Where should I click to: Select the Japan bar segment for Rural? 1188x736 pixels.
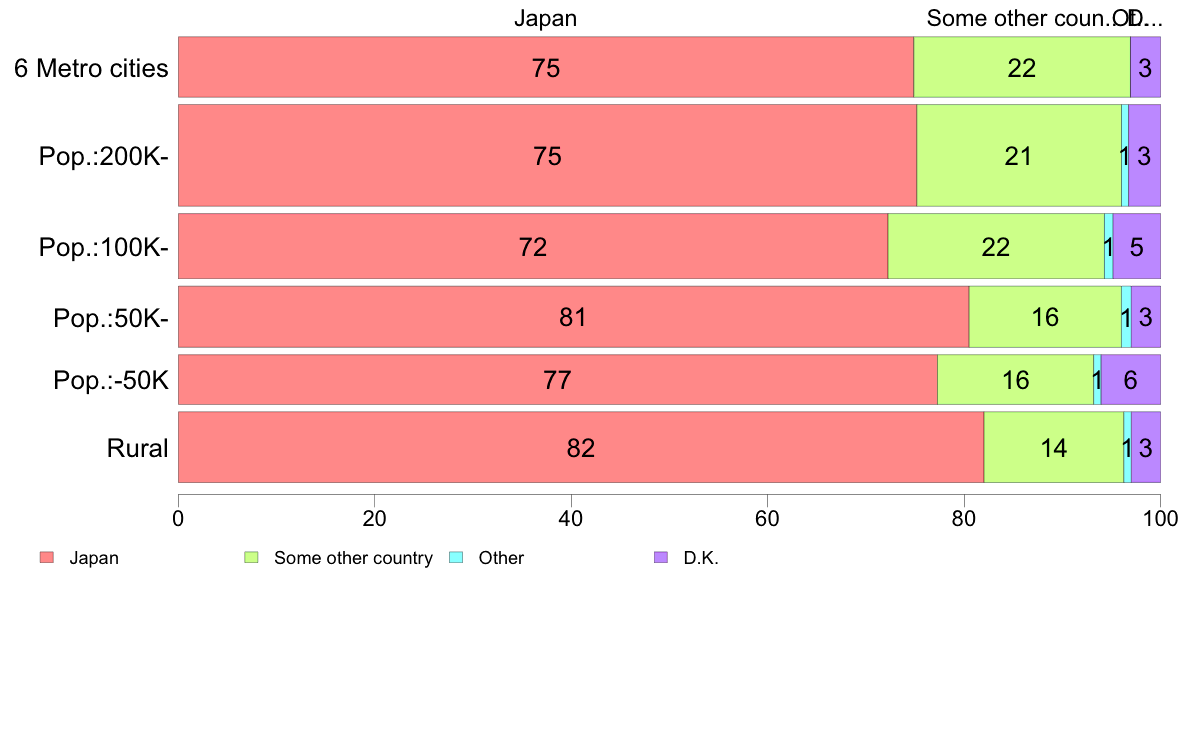(581, 447)
